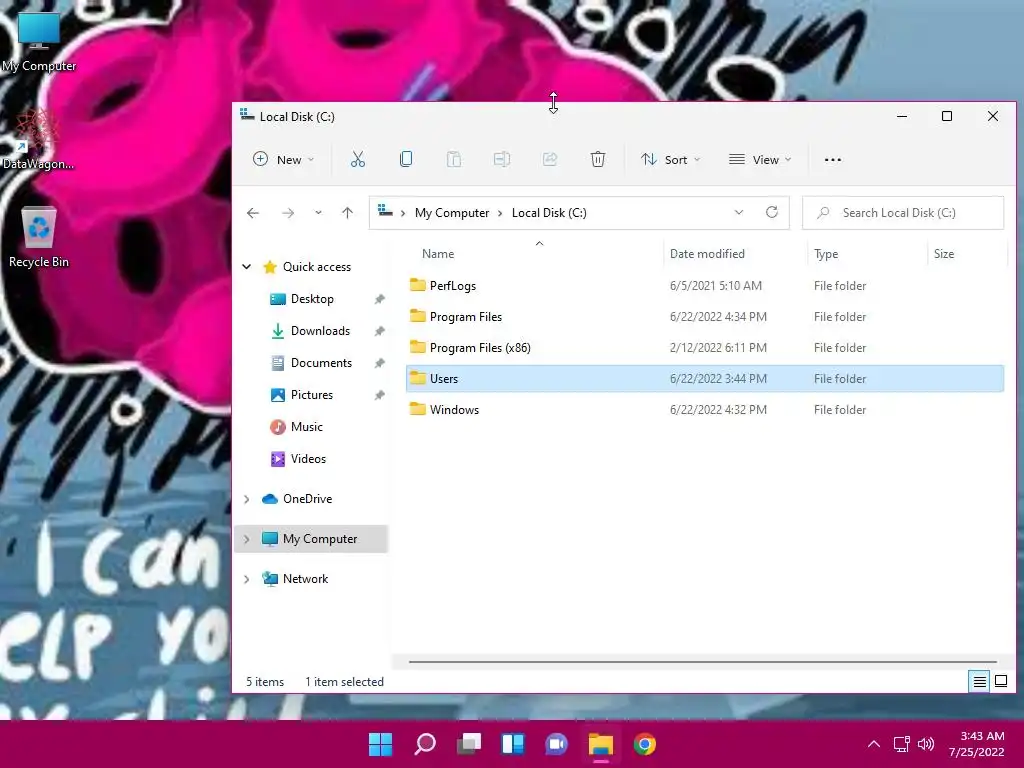
Task: Select Downloads in navigation pane
Action: pyautogui.click(x=320, y=331)
